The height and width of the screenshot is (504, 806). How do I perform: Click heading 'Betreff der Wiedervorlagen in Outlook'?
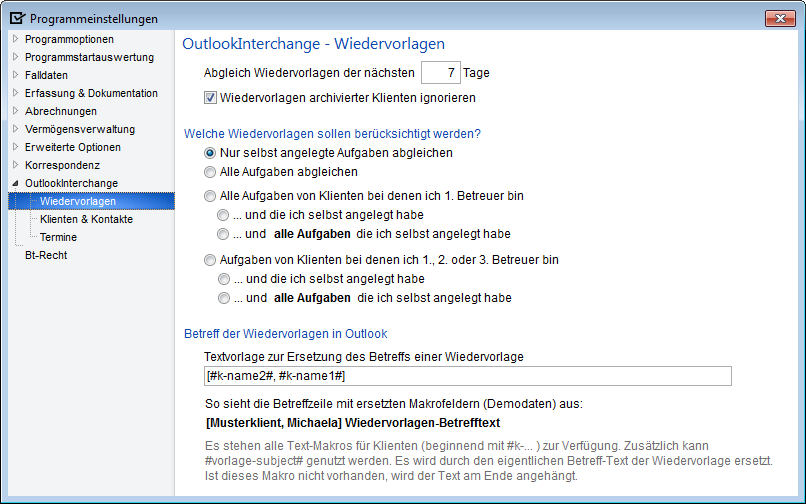[286, 334]
